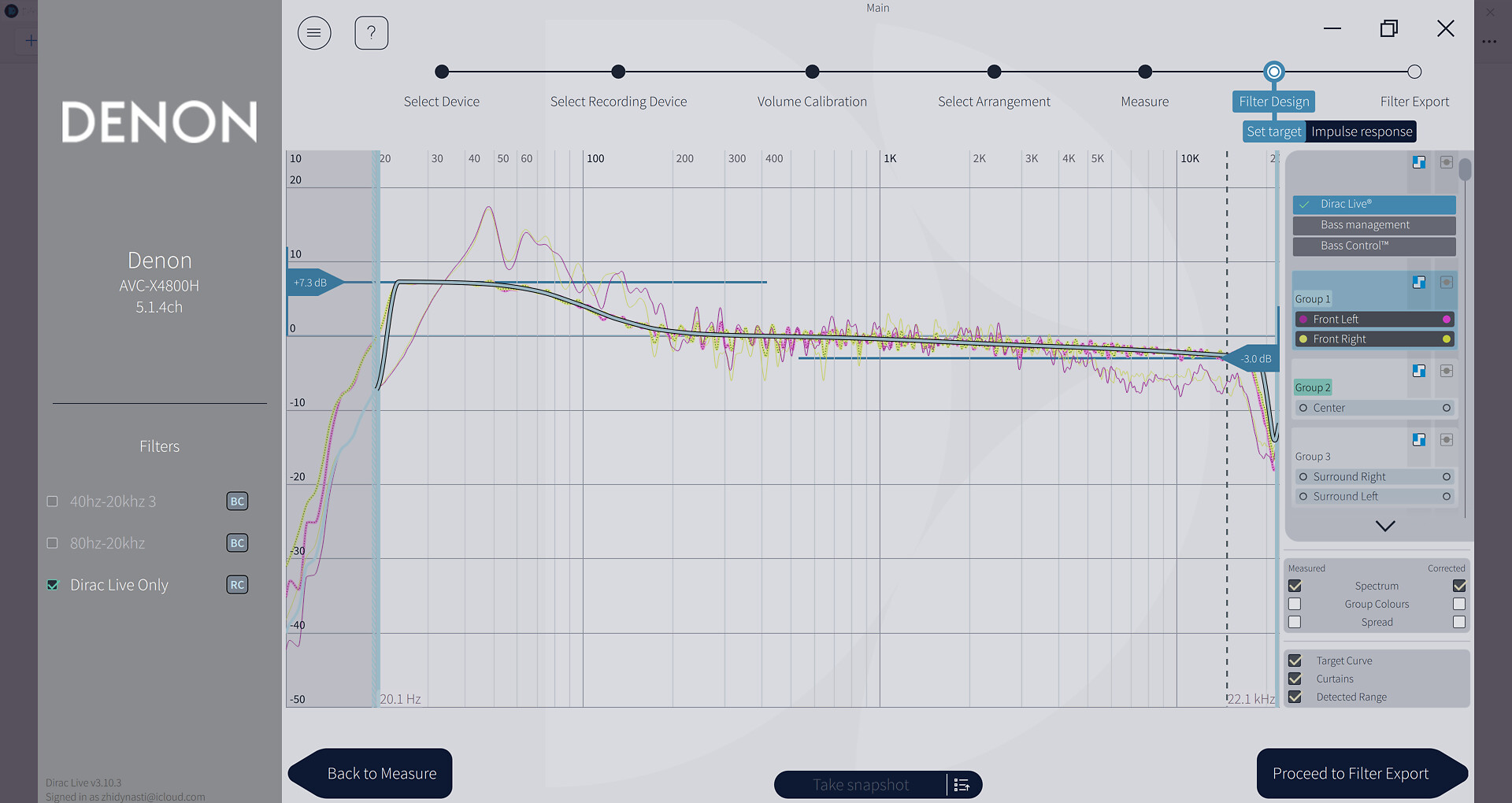Image resolution: width=1512 pixels, height=803 pixels.
Task: Click Group 2 grey link icon
Action: 1447,371
